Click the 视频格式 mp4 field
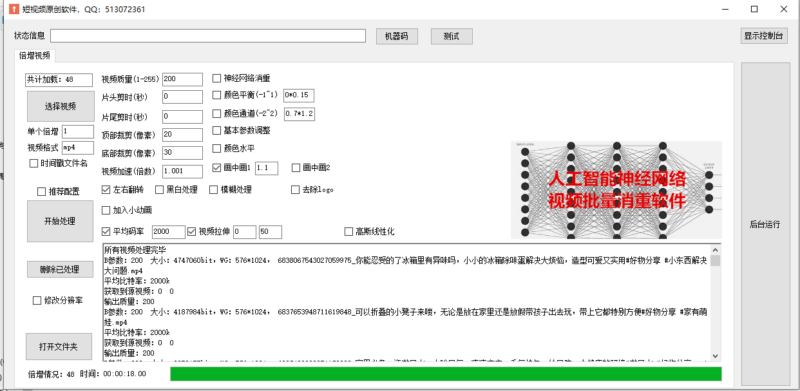800x391 pixels. click(78, 148)
